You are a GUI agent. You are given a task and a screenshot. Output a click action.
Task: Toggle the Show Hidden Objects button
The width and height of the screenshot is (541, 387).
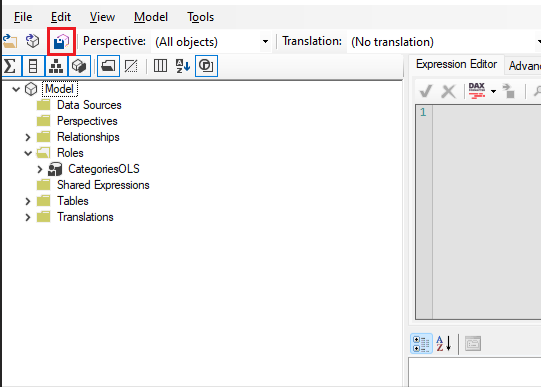click(x=131, y=66)
